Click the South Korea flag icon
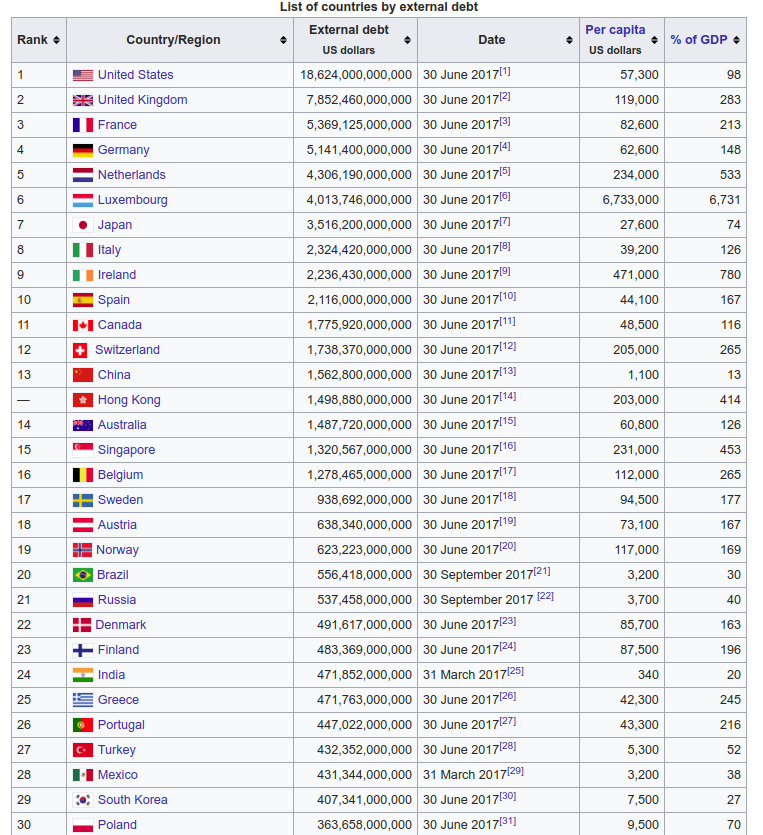 pyautogui.click(x=83, y=800)
